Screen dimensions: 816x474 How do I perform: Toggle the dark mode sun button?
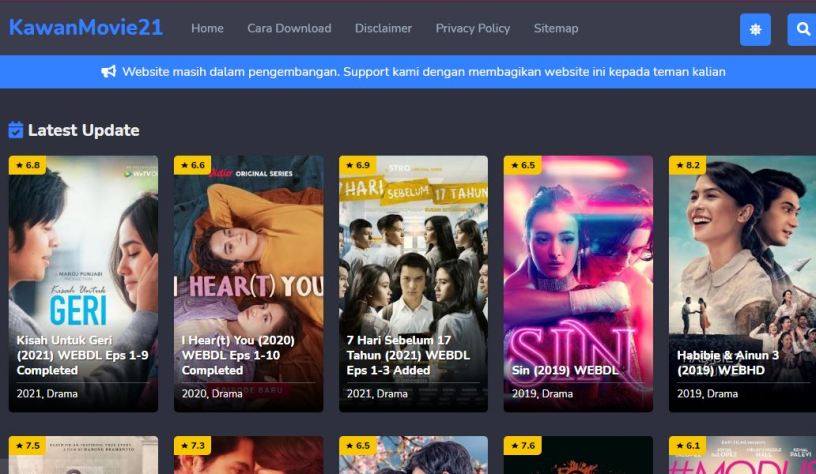(755, 30)
